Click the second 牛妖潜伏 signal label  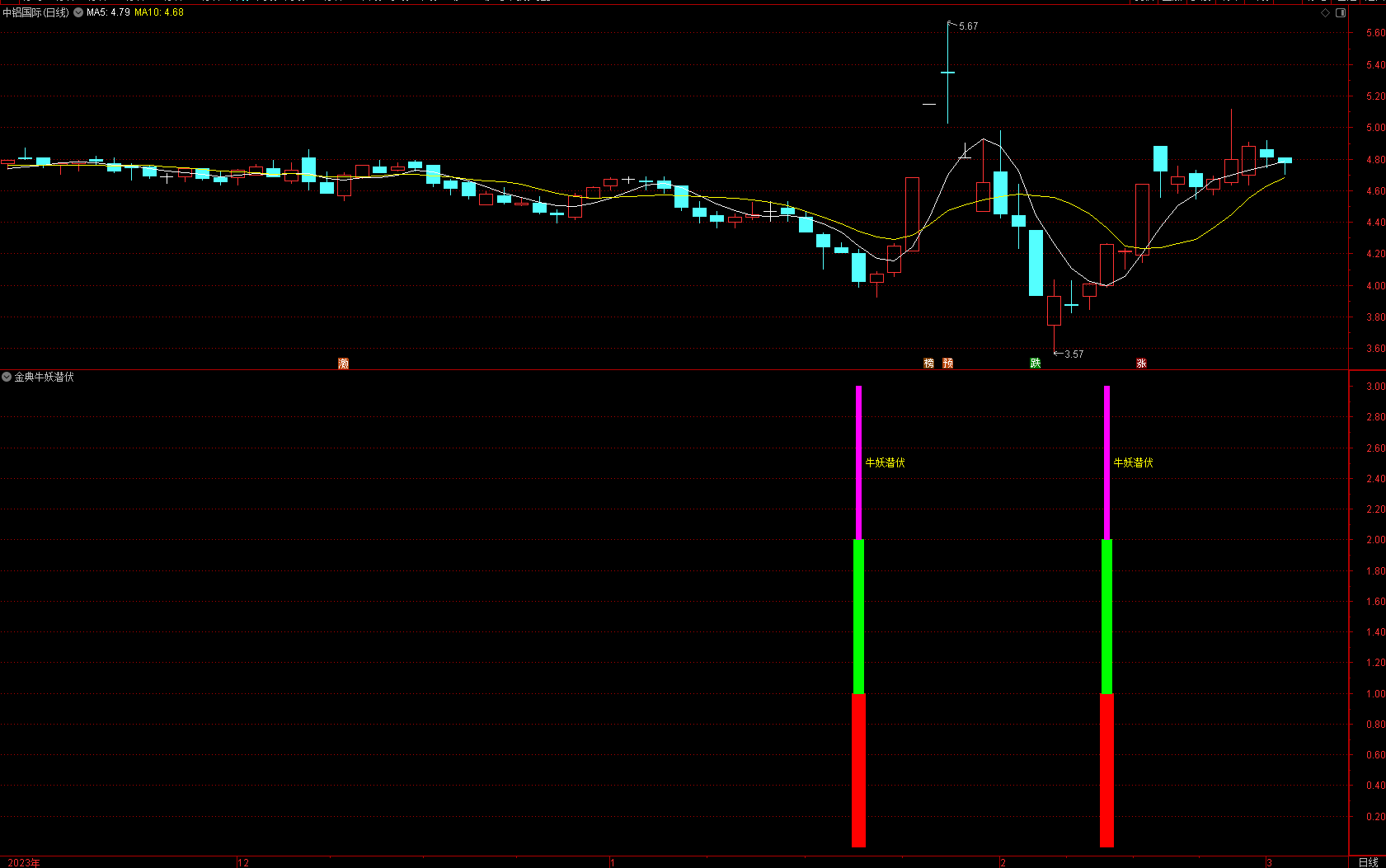1134,463
